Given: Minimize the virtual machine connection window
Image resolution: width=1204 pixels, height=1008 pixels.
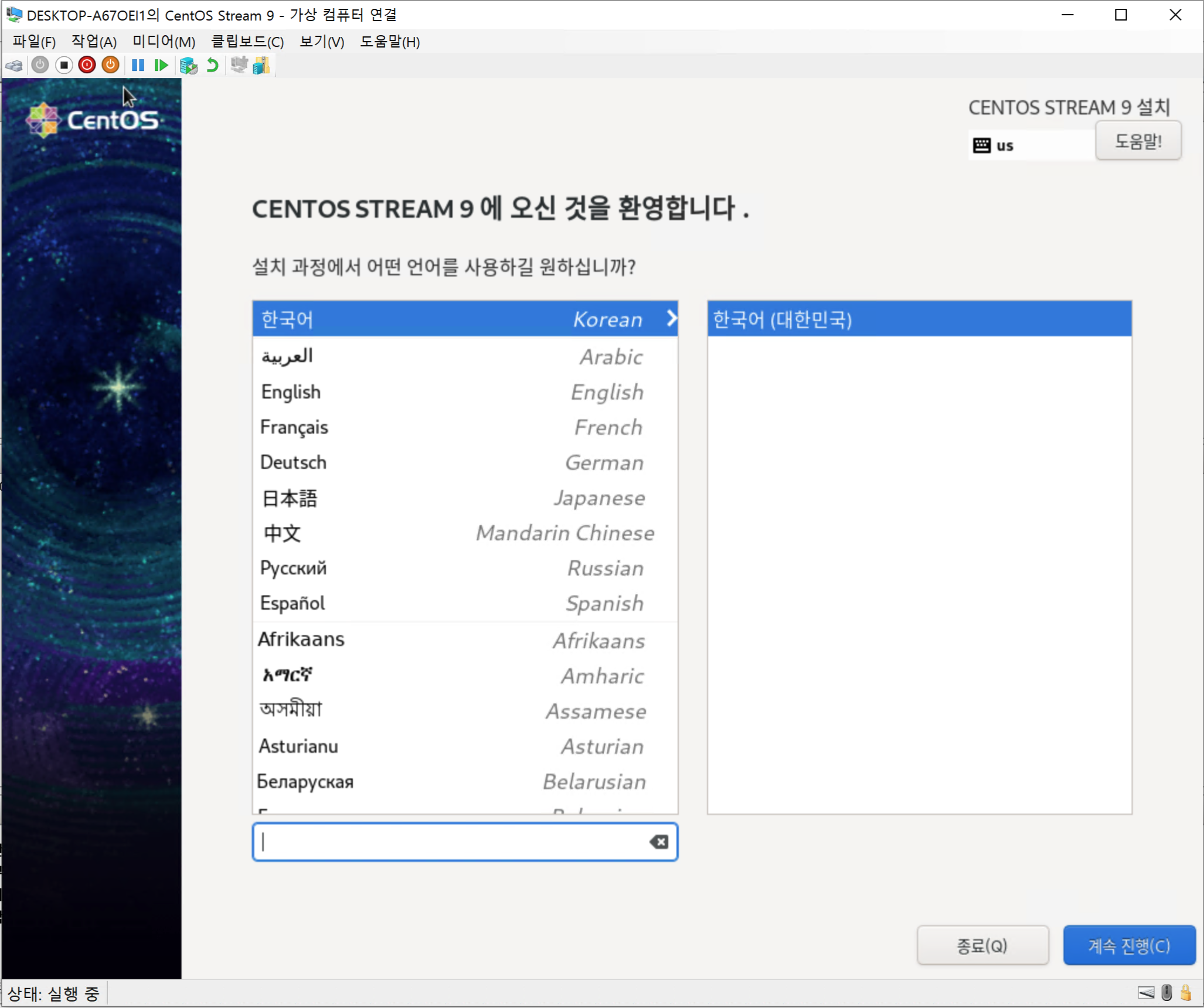Looking at the screenshot, I should coord(1067,15).
